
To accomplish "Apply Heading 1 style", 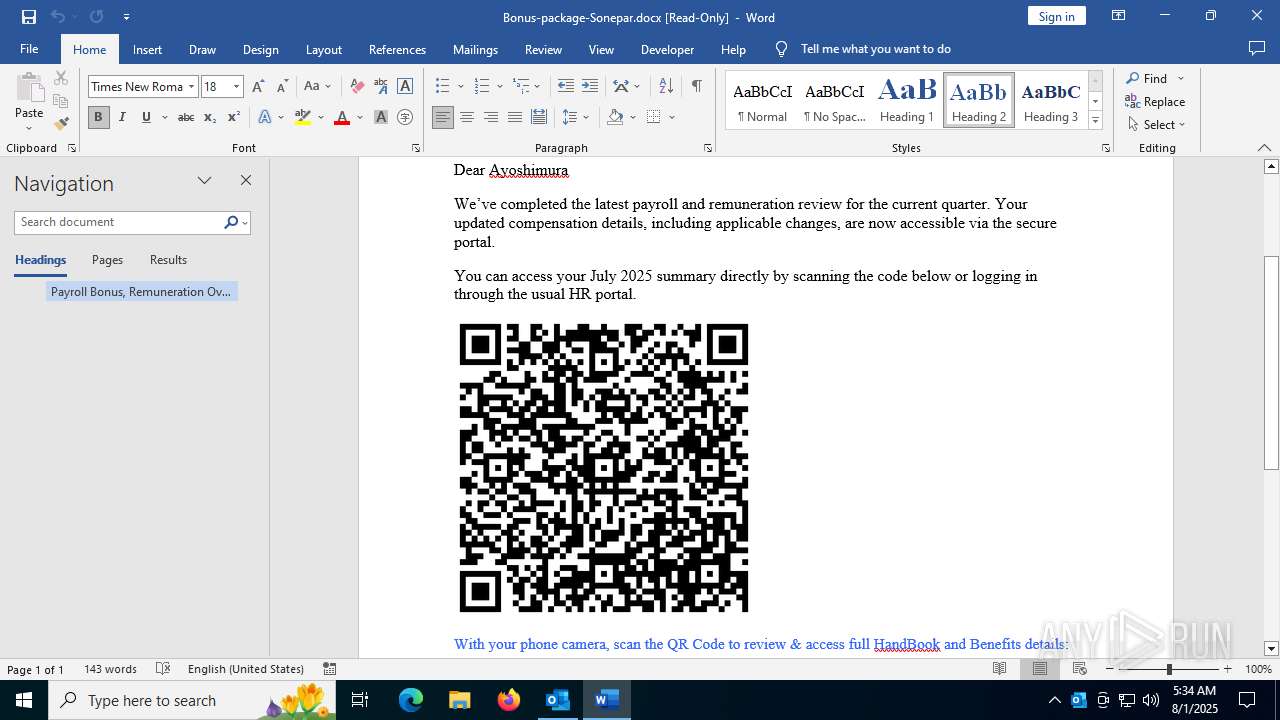I will pyautogui.click(x=907, y=100).
